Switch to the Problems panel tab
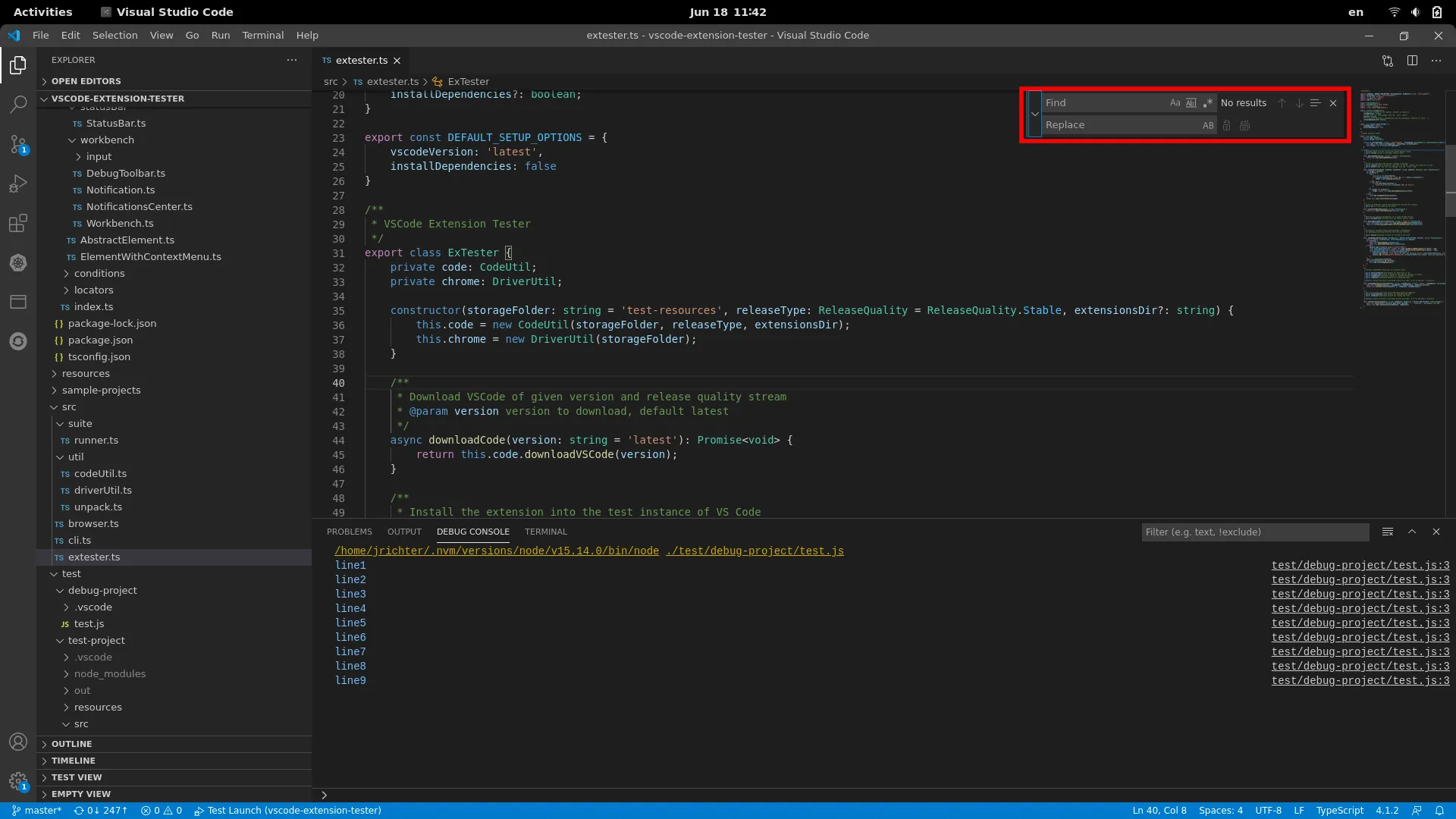 [x=350, y=532]
